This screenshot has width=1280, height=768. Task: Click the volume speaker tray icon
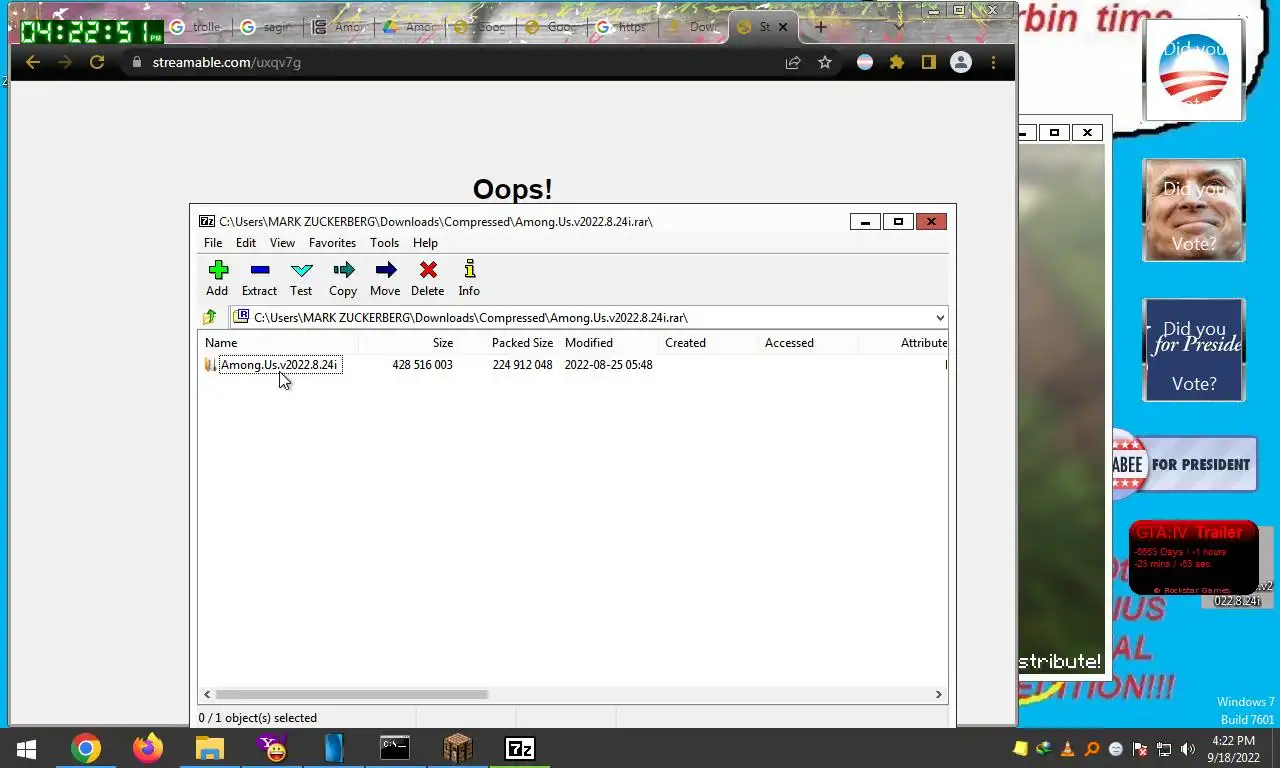pyautogui.click(x=1188, y=749)
